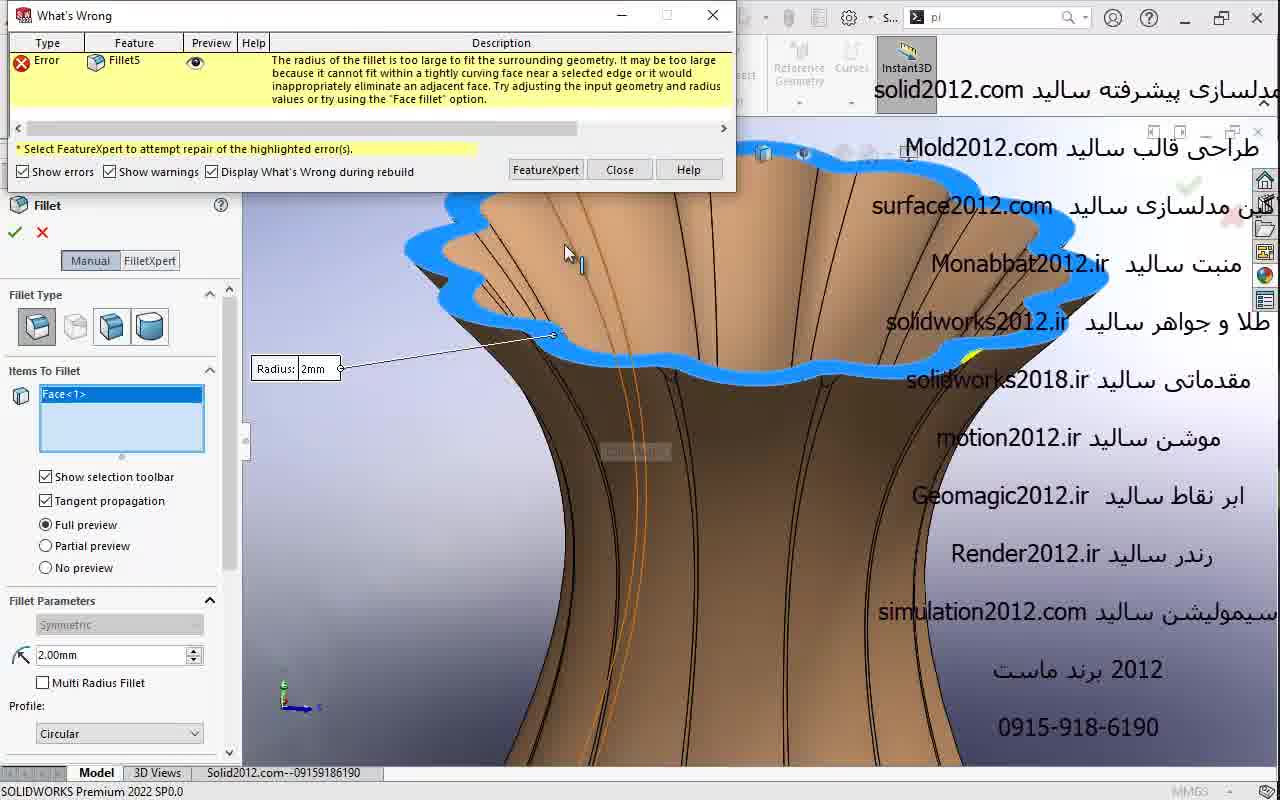The height and width of the screenshot is (800, 1280).
Task: Cancel the fillet with the red X
Action: click(x=42, y=232)
